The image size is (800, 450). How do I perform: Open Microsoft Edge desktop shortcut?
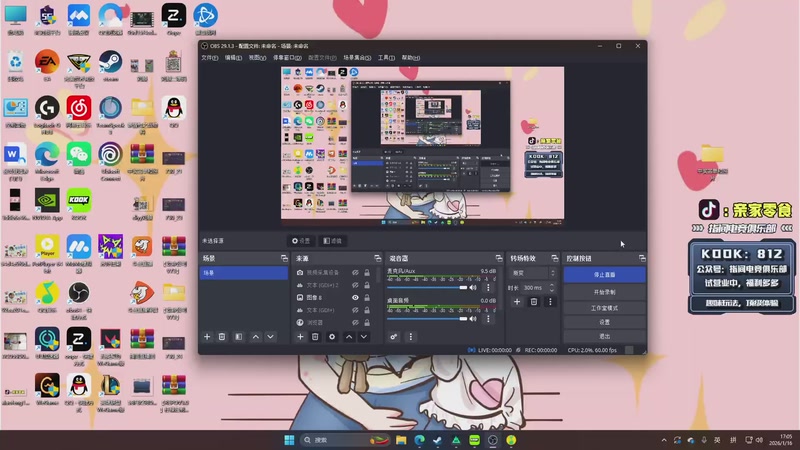[47, 161]
